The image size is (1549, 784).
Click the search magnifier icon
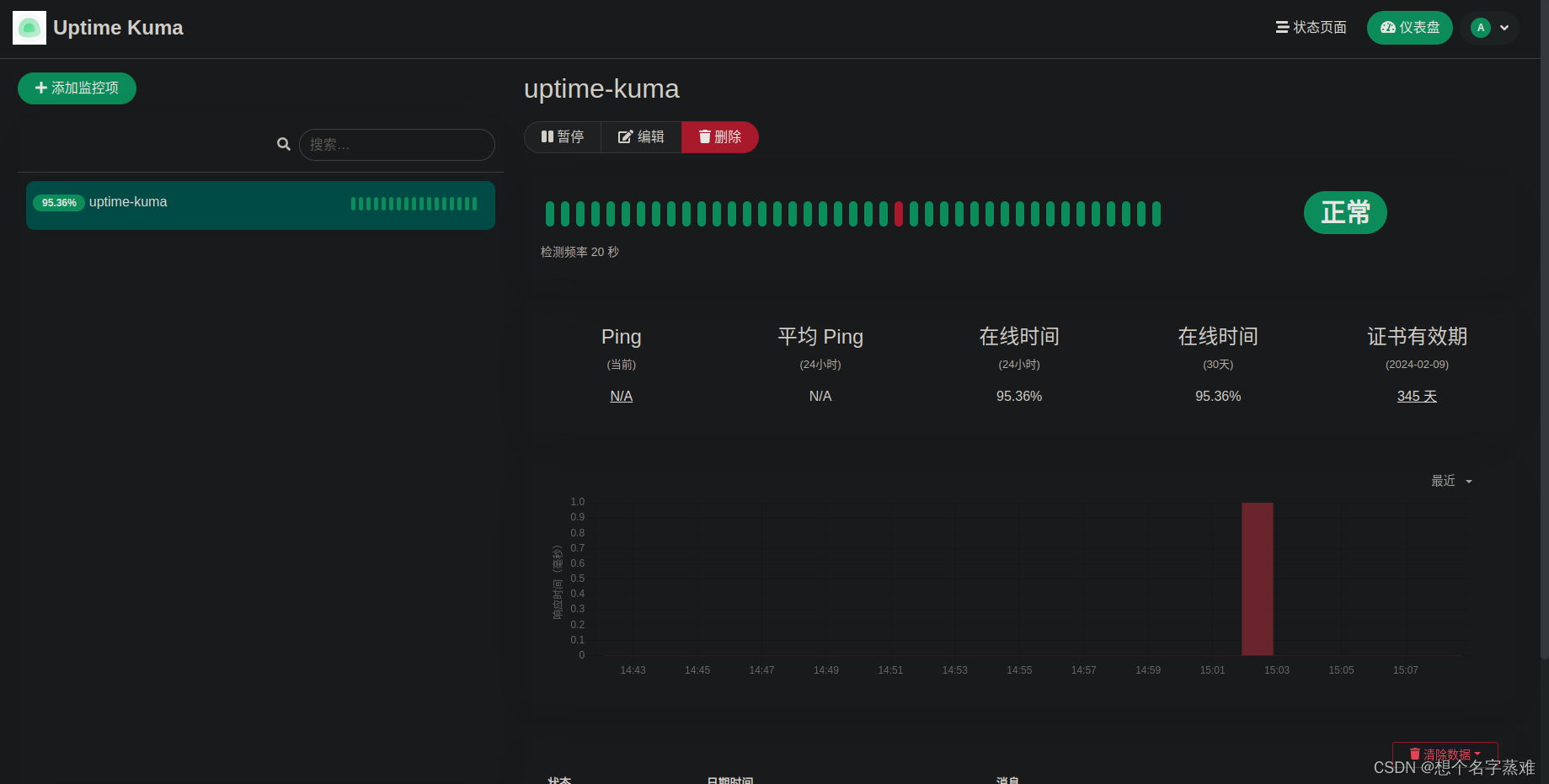pyautogui.click(x=284, y=145)
